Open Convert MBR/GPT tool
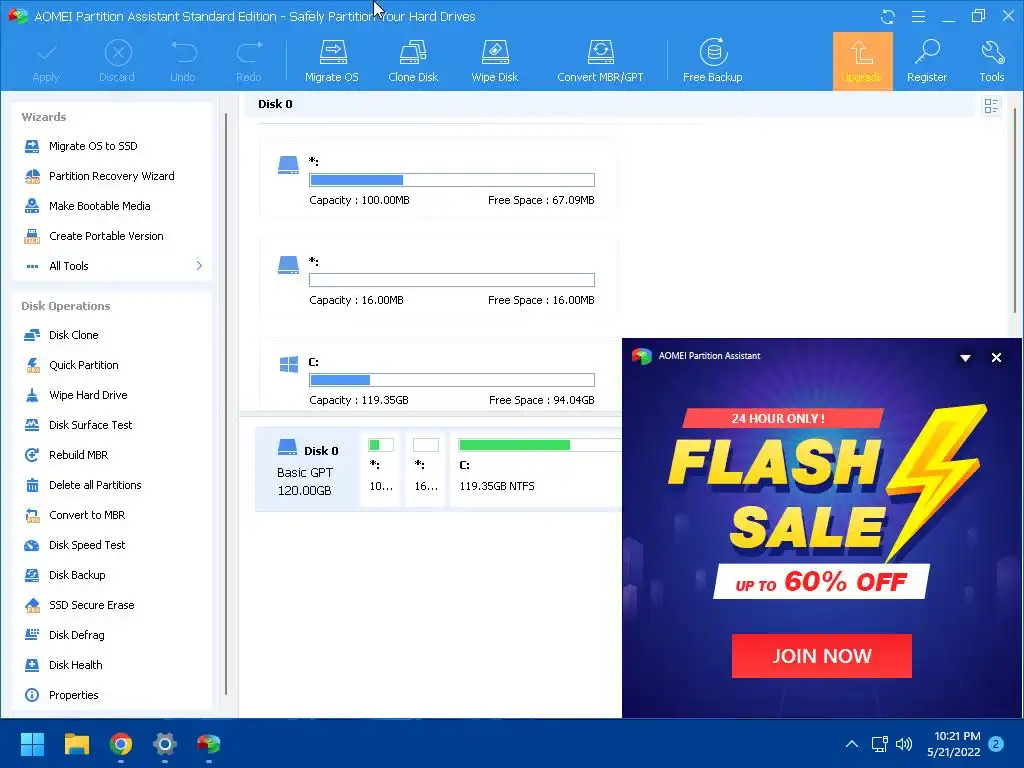The height and width of the screenshot is (768, 1024). point(600,61)
